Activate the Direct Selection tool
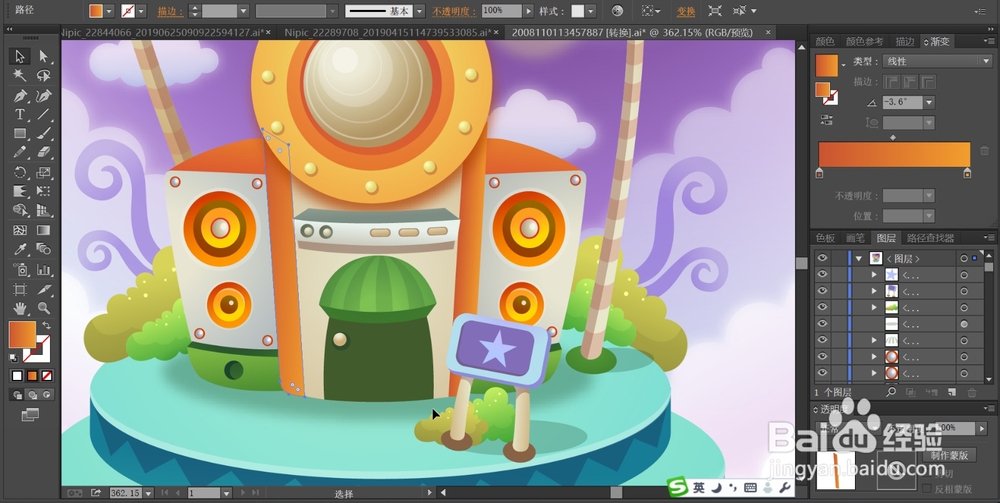Image resolution: width=1000 pixels, height=503 pixels. (43, 57)
